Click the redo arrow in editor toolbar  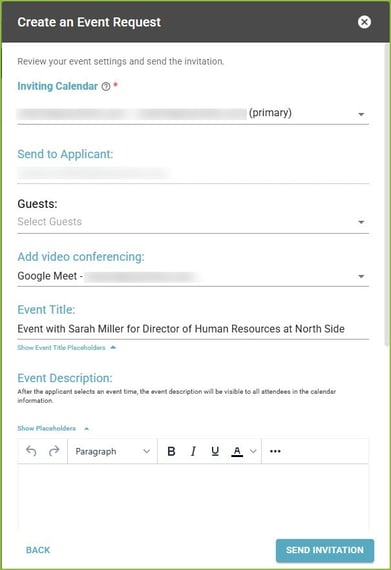point(54,451)
